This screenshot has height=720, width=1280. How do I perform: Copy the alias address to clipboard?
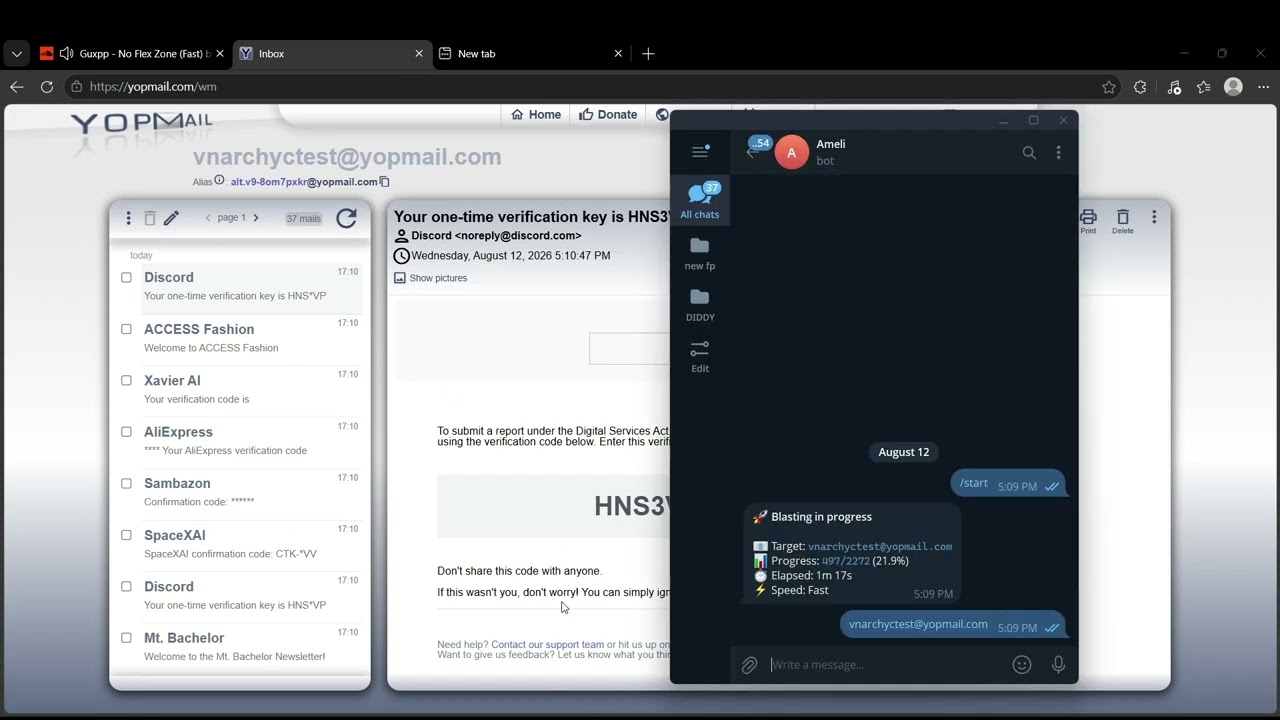(x=385, y=182)
